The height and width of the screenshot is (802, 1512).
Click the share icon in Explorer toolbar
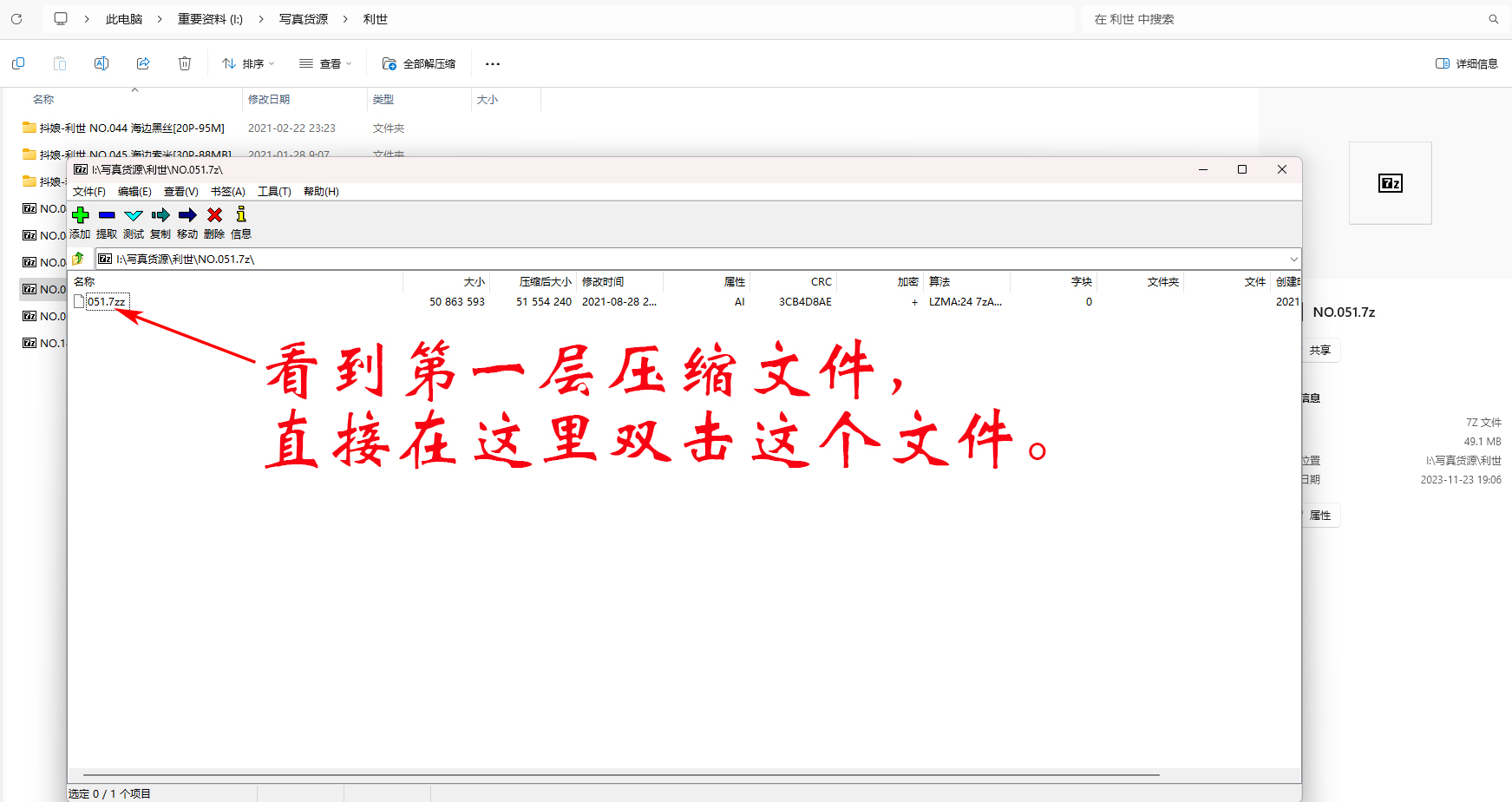(143, 62)
